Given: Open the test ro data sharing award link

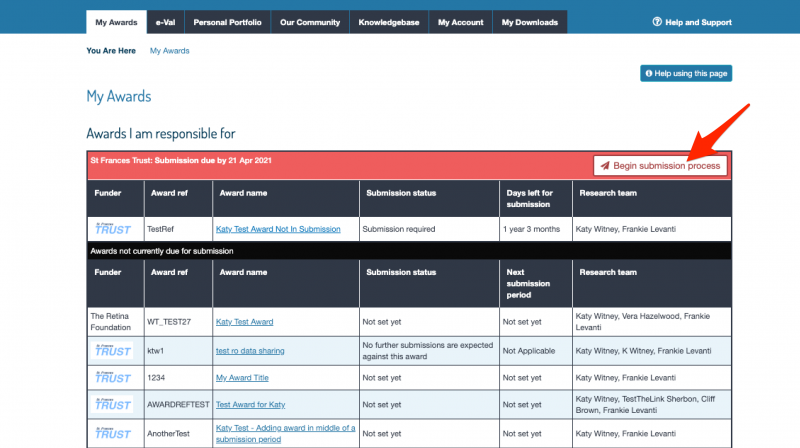Looking at the screenshot, I should pos(250,351).
